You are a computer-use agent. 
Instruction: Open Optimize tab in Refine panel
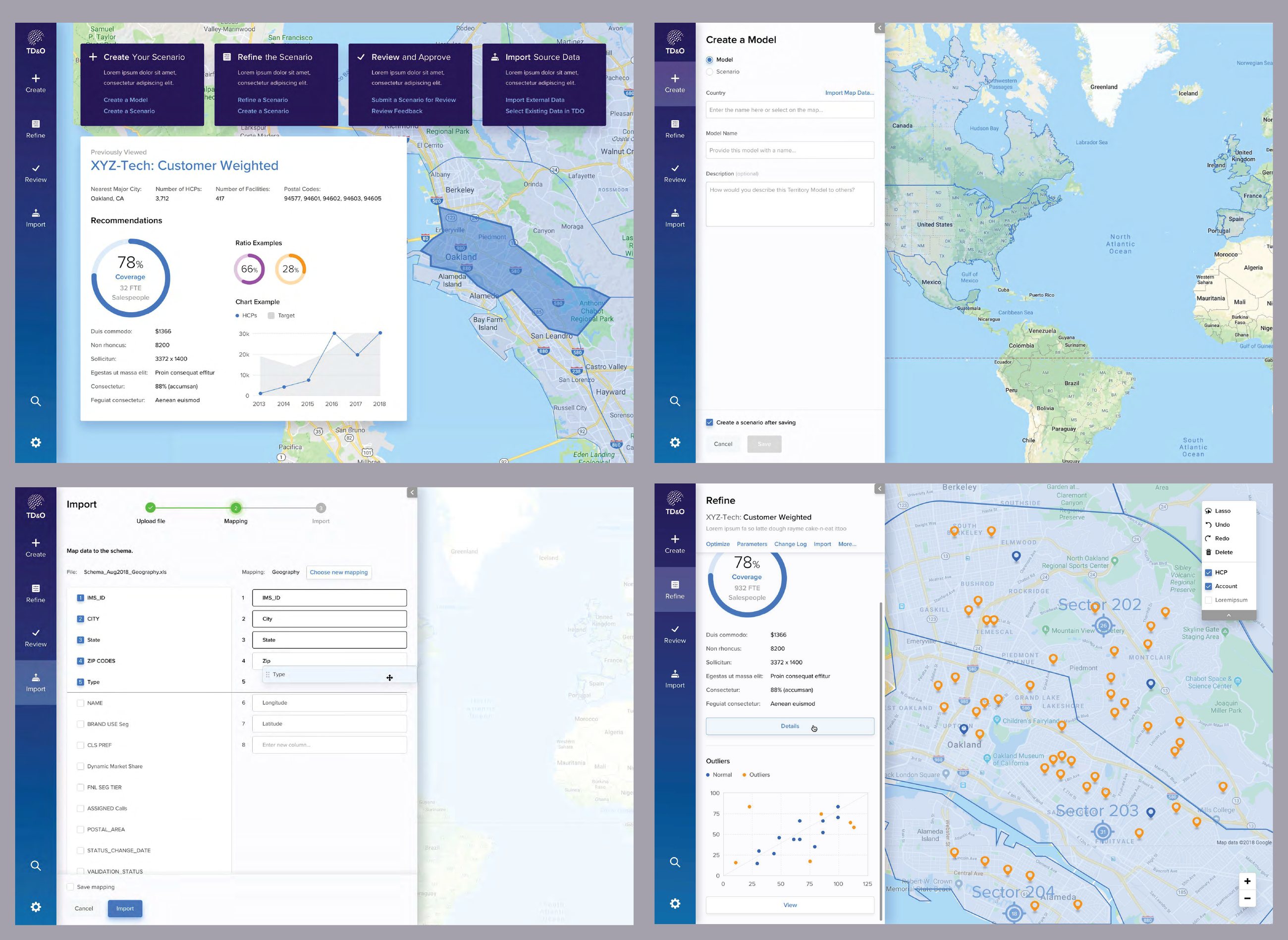[x=717, y=544]
